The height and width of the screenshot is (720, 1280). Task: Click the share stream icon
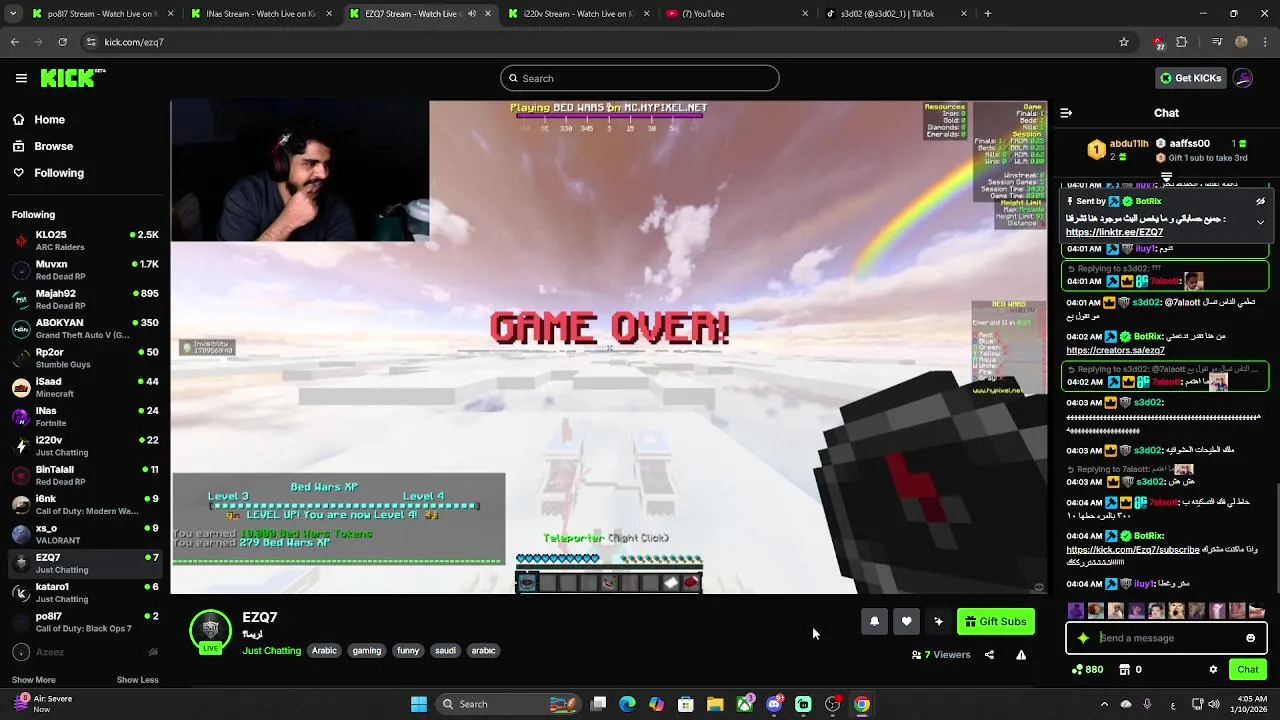[x=989, y=655]
